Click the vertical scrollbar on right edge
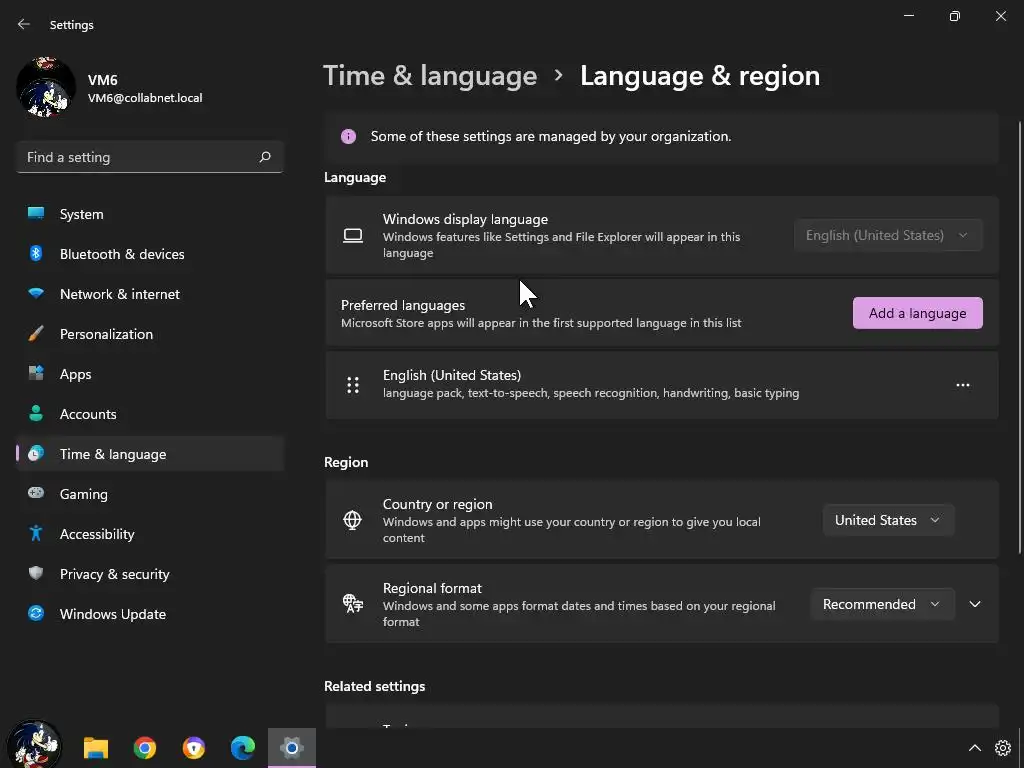Viewport: 1024px width, 768px height. point(1020,336)
